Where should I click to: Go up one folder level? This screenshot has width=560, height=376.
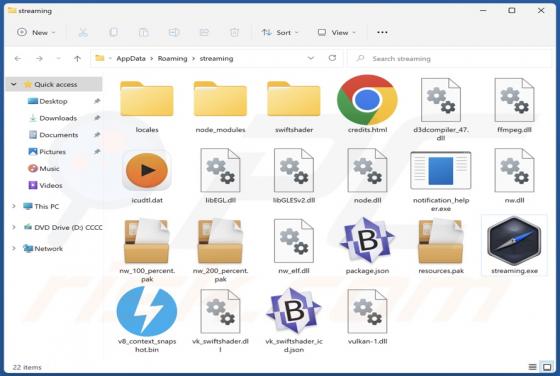[78, 59]
